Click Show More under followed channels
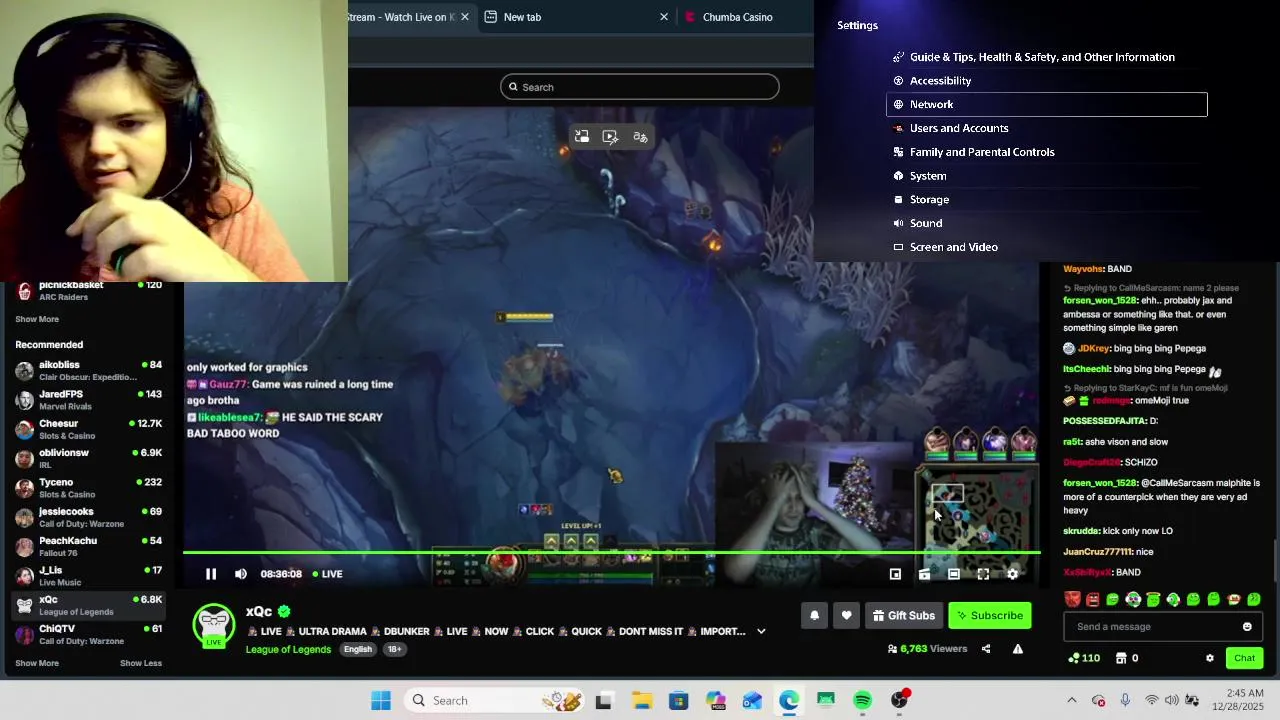1280x720 pixels. [x=37, y=319]
